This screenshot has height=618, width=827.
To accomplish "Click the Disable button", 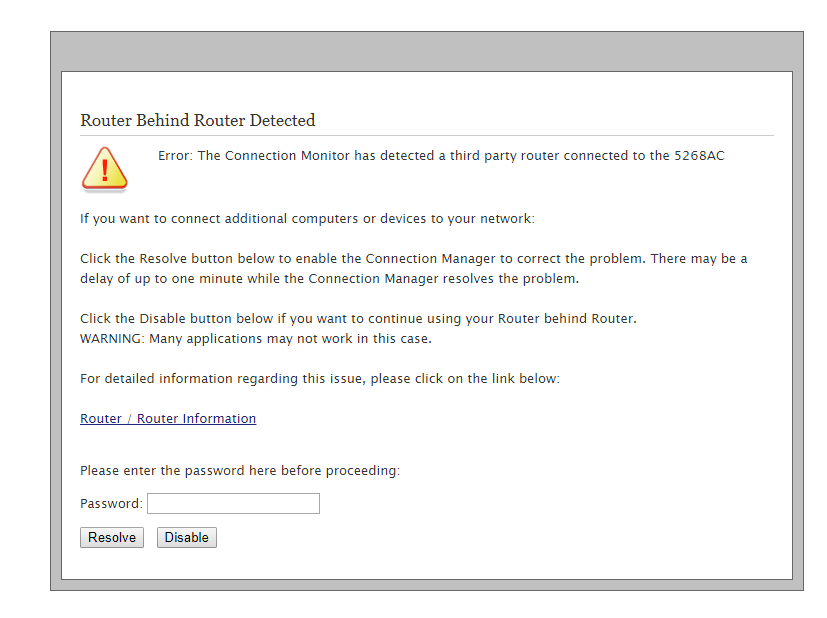I will pos(187,537).
